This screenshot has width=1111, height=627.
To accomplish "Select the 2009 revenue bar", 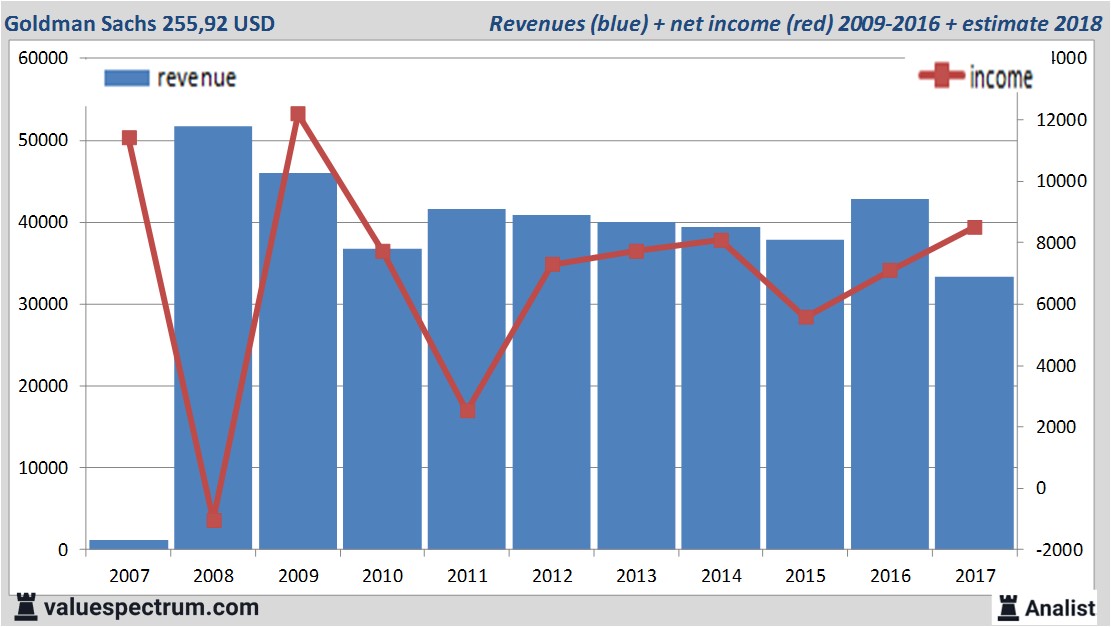I will point(298,361).
